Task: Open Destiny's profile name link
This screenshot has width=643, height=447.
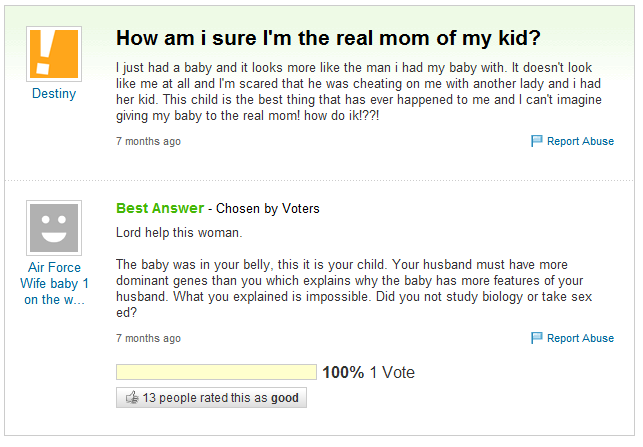Action: [x=53, y=95]
